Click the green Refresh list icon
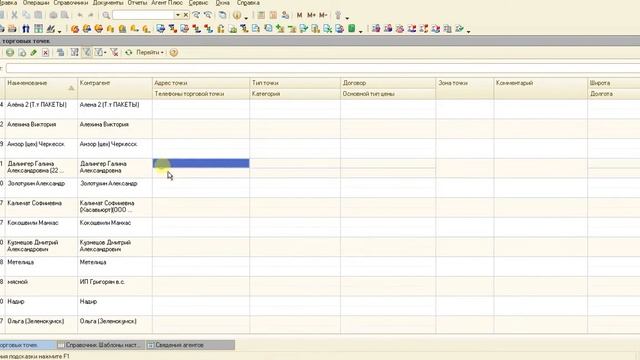640x360 pixels. tap(129, 53)
